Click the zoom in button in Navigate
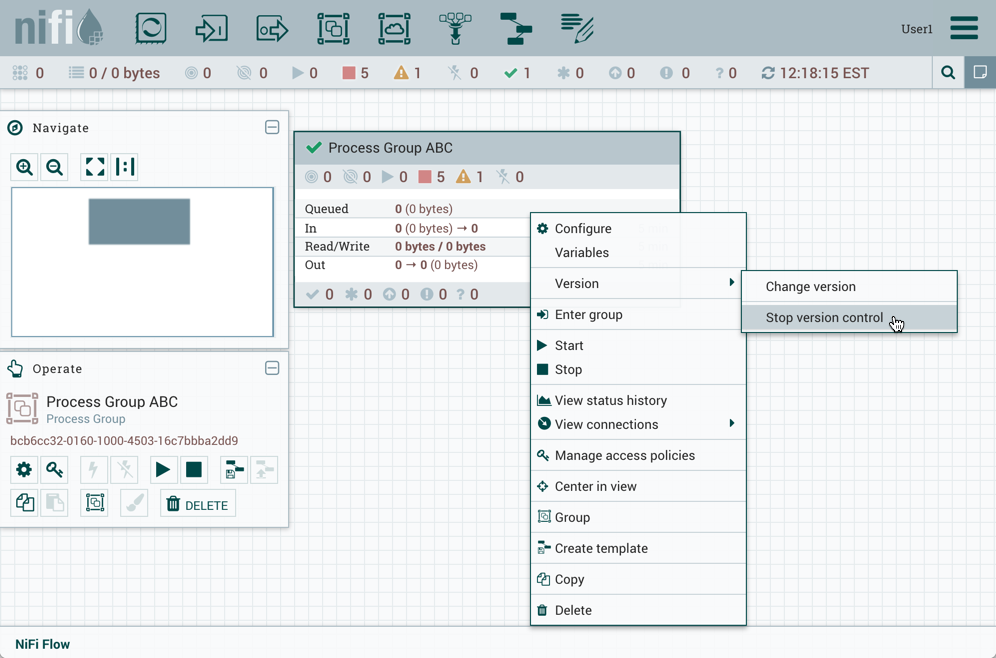996x658 pixels. pyautogui.click(x=25, y=167)
